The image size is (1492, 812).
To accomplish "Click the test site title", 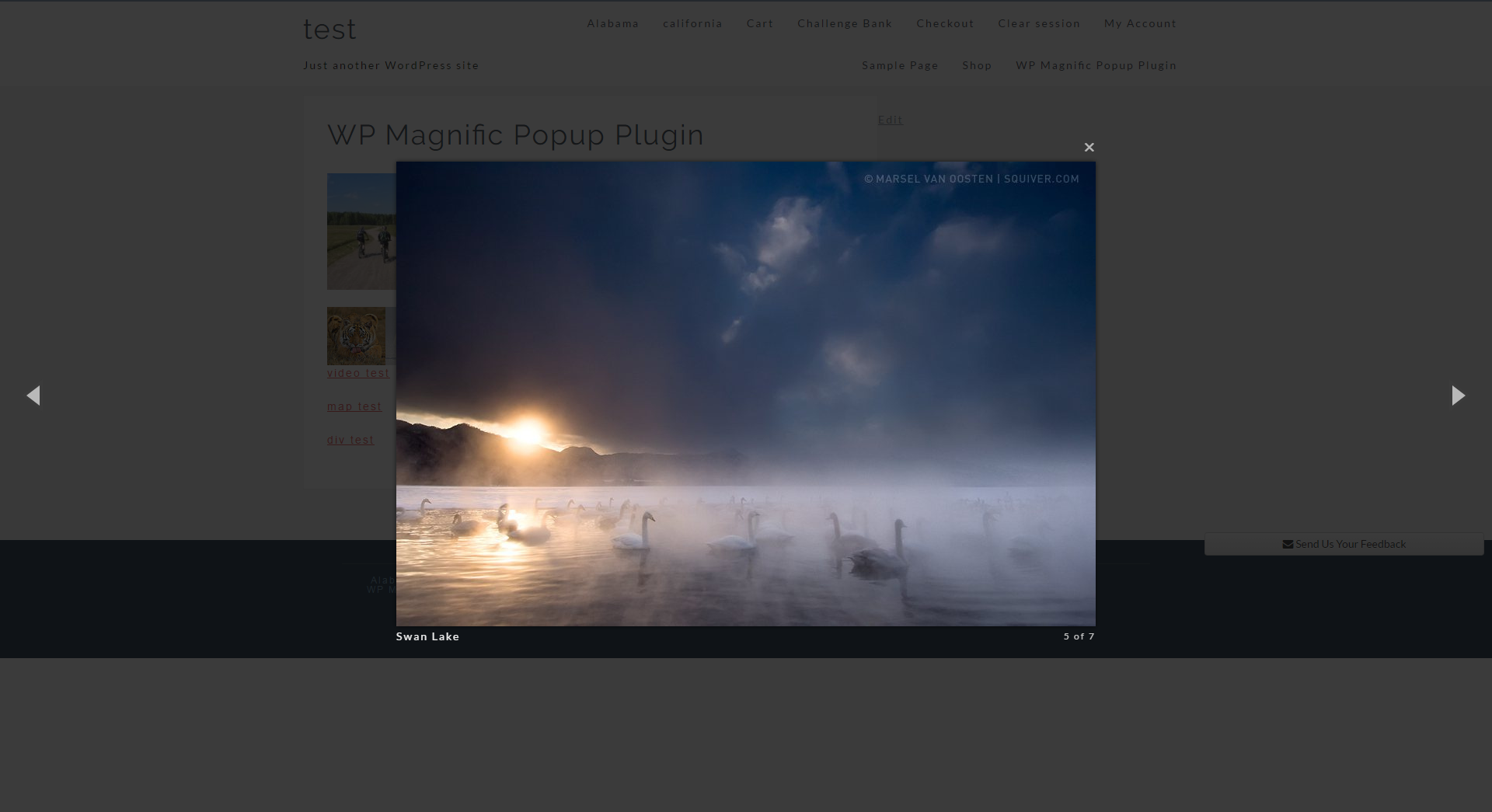I will pyautogui.click(x=329, y=30).
